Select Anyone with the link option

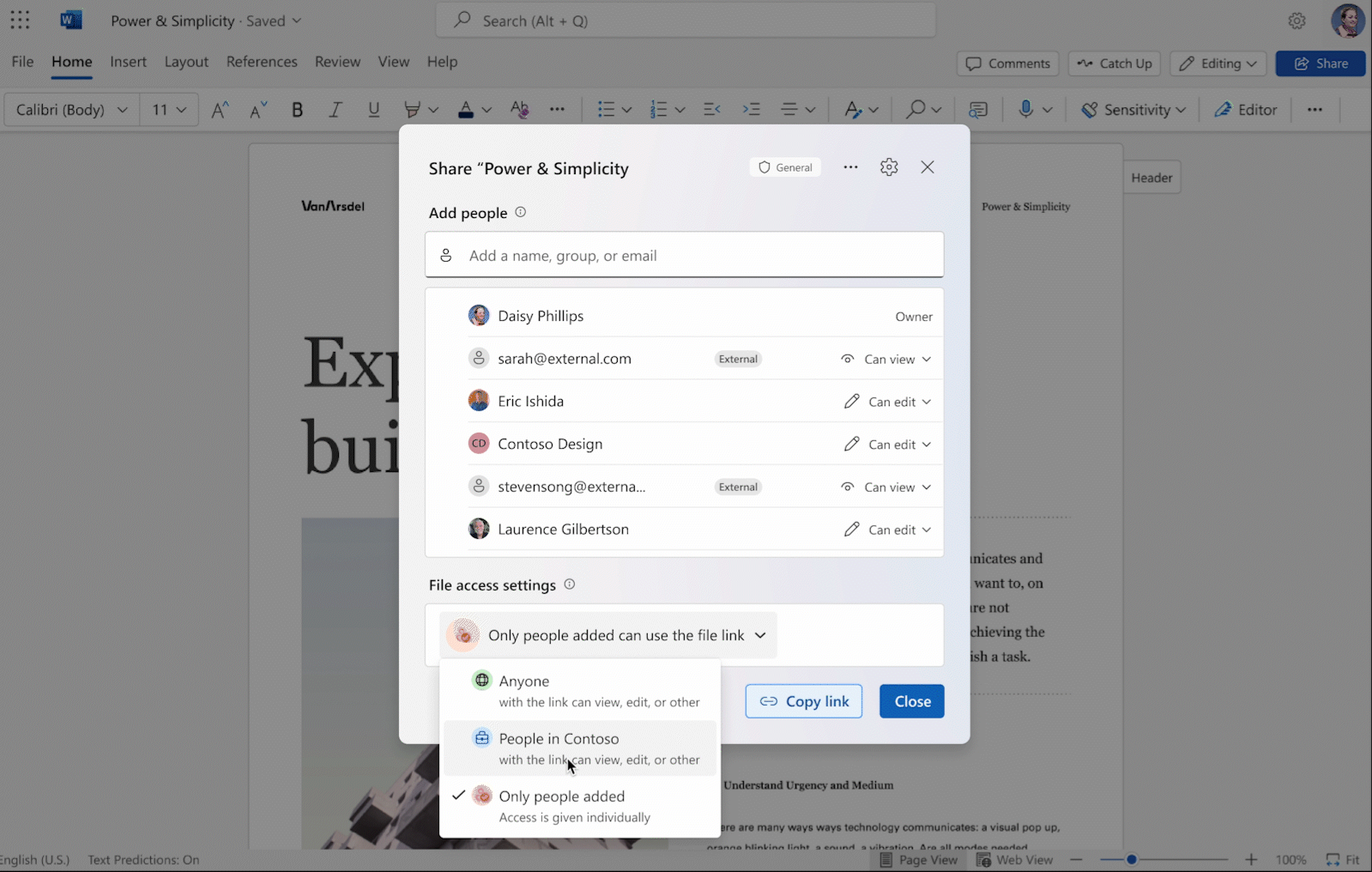(x=580, y=691)
